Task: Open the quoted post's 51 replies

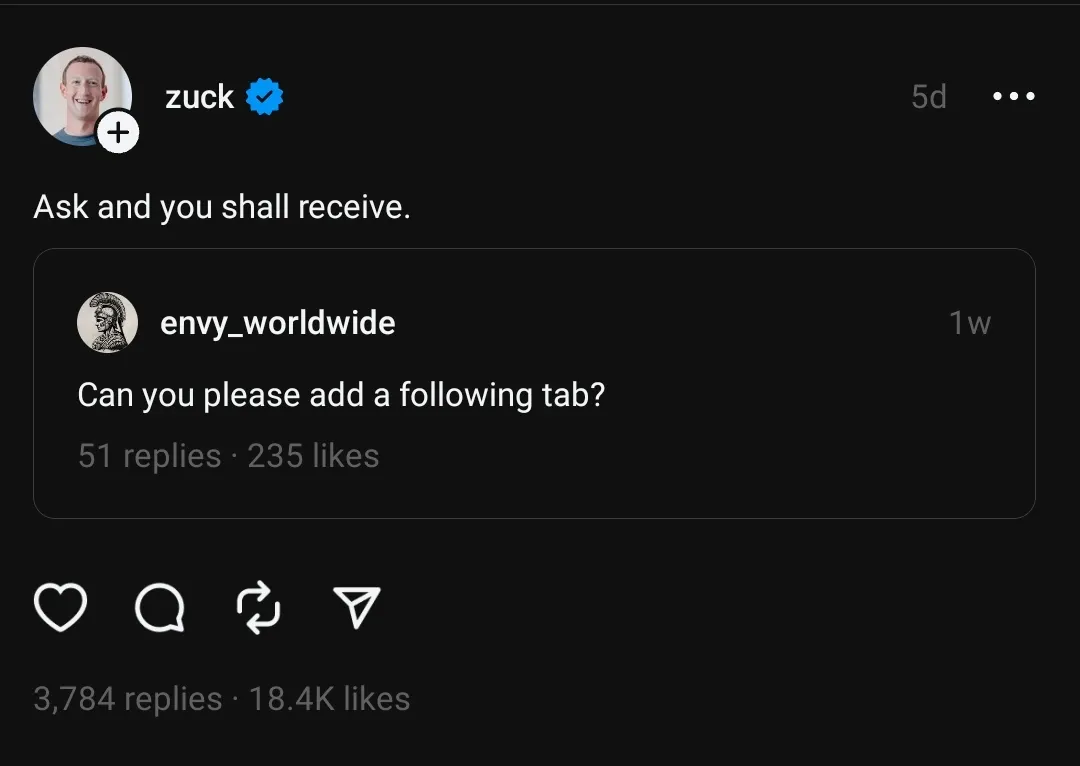Action: click(149, 456)
